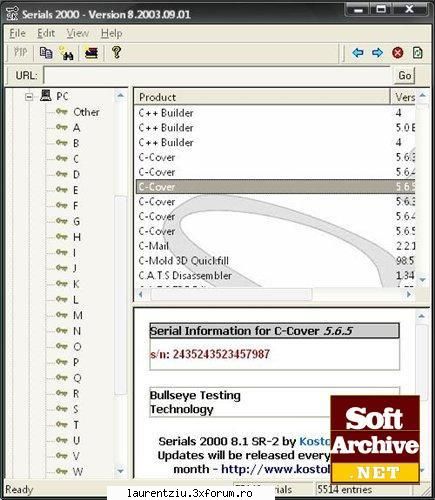Select the C category in tree

[76, 159]
